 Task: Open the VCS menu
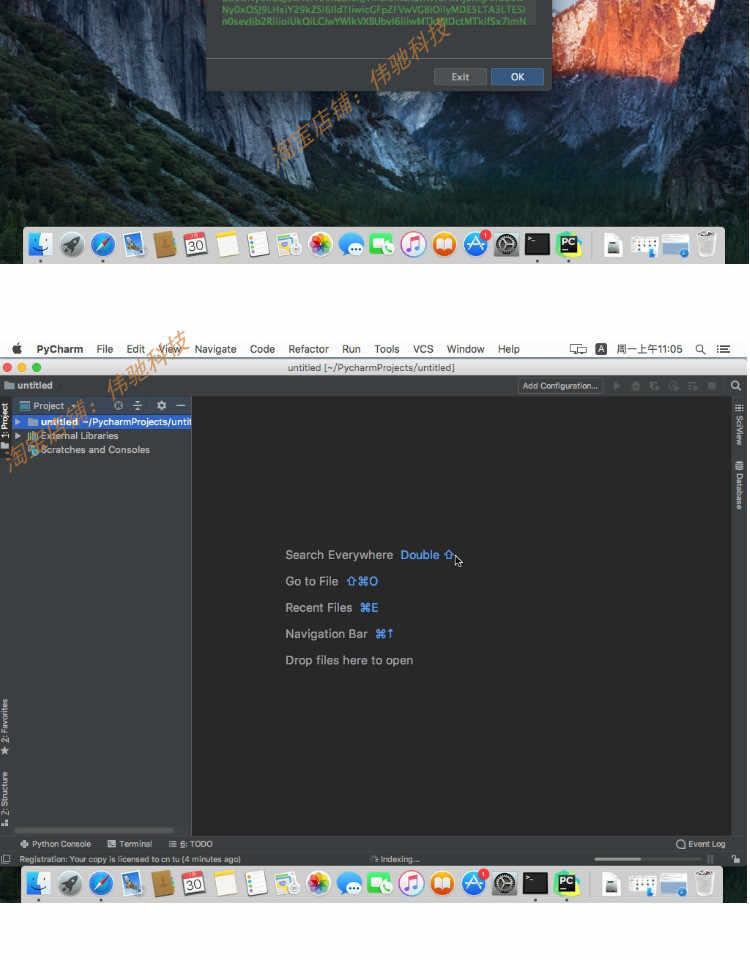(x=423, y=349)
